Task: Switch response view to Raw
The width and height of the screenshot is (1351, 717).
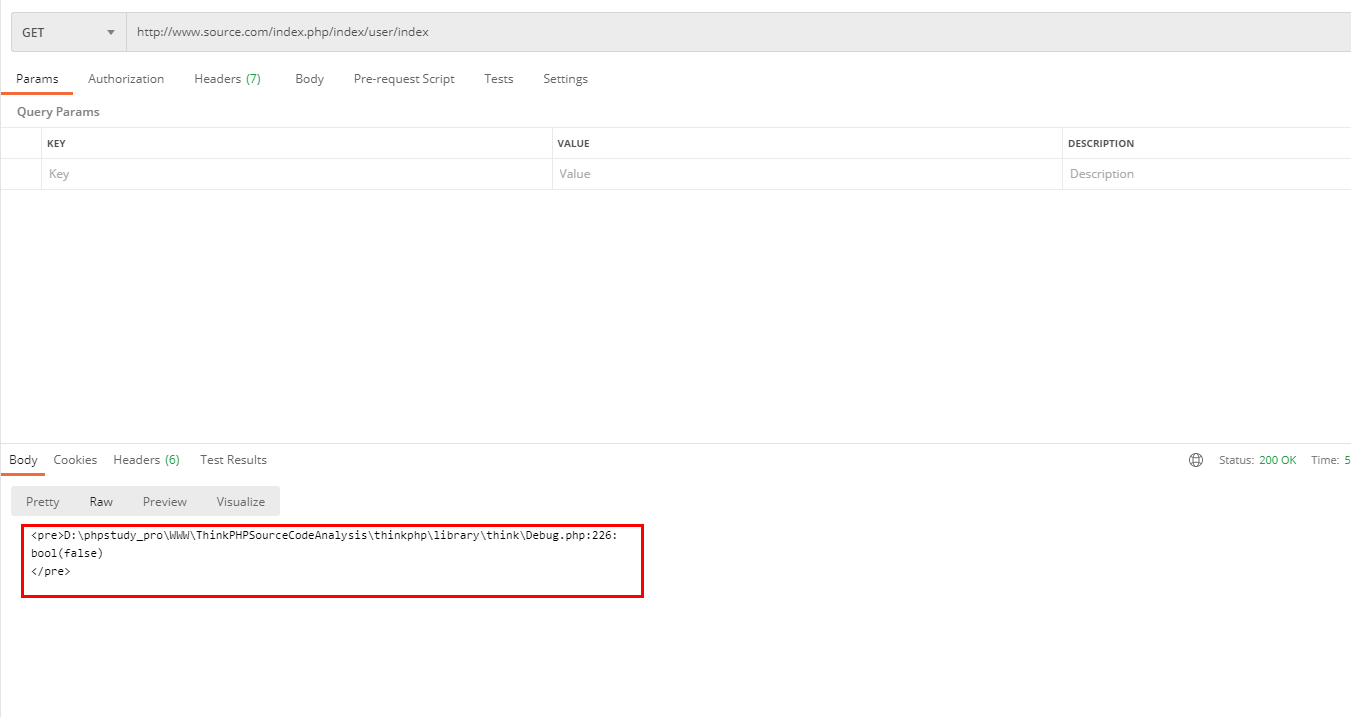Action: (101, 502)
